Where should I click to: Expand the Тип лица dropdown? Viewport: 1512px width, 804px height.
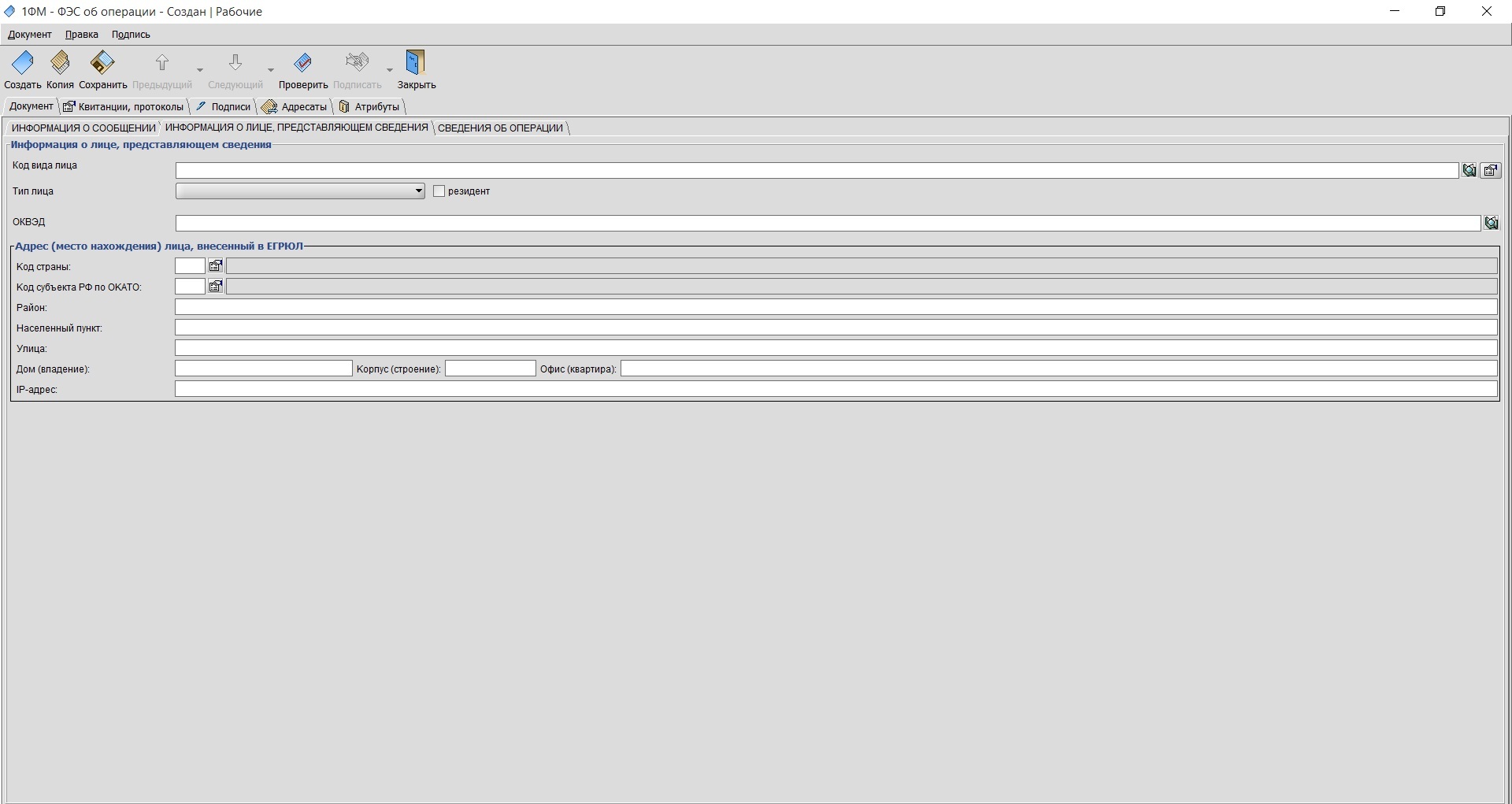click(x=418, y=191)
